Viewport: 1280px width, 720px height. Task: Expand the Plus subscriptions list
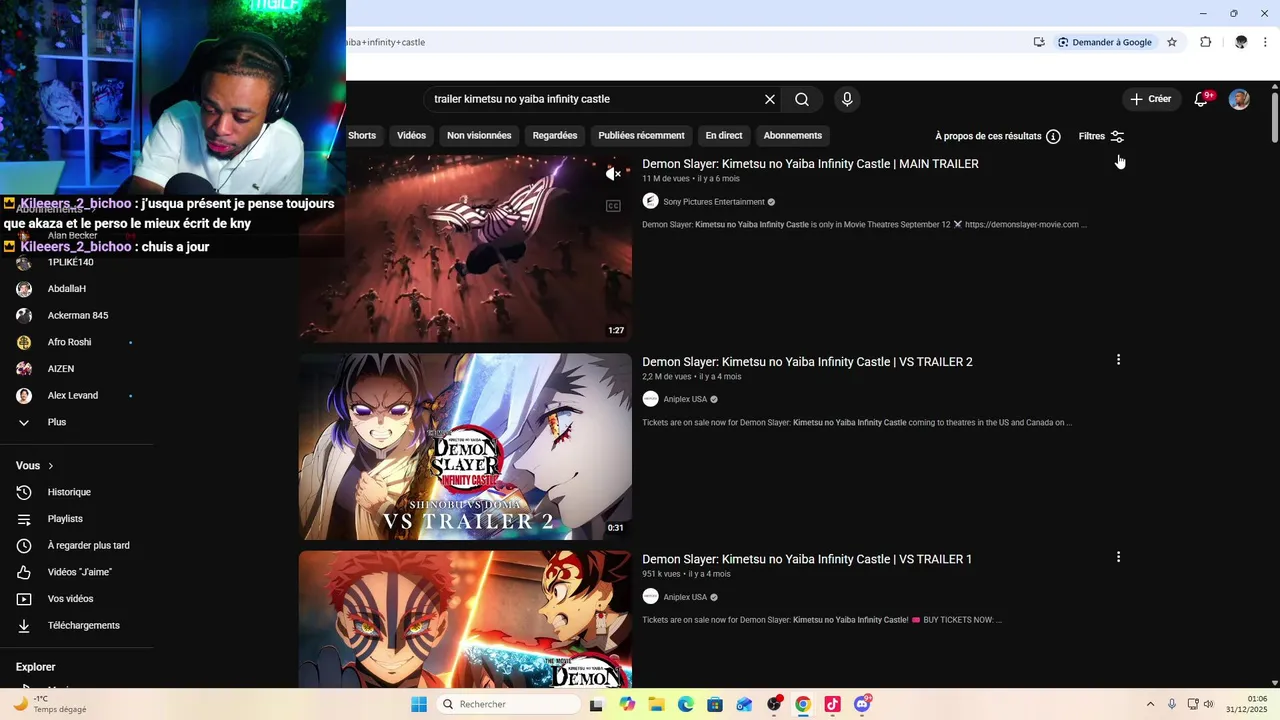(x=76, y=422)
